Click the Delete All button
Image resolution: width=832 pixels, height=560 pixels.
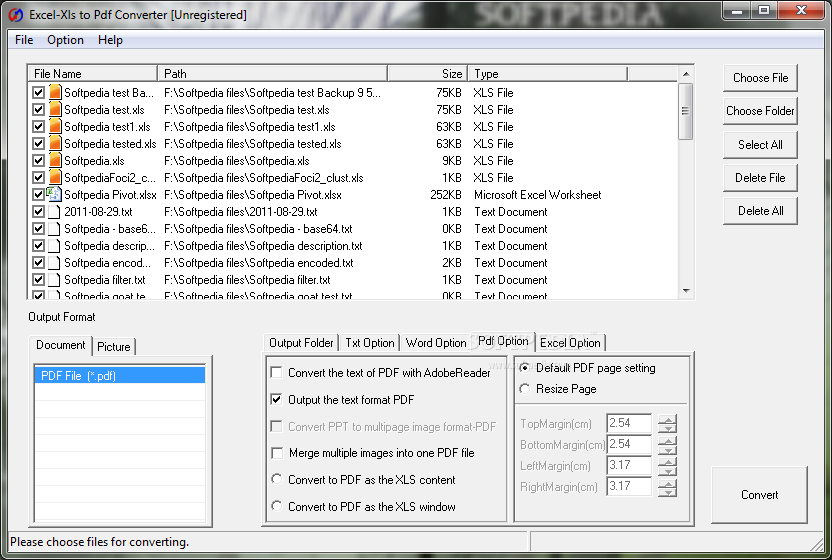(760, 211)
